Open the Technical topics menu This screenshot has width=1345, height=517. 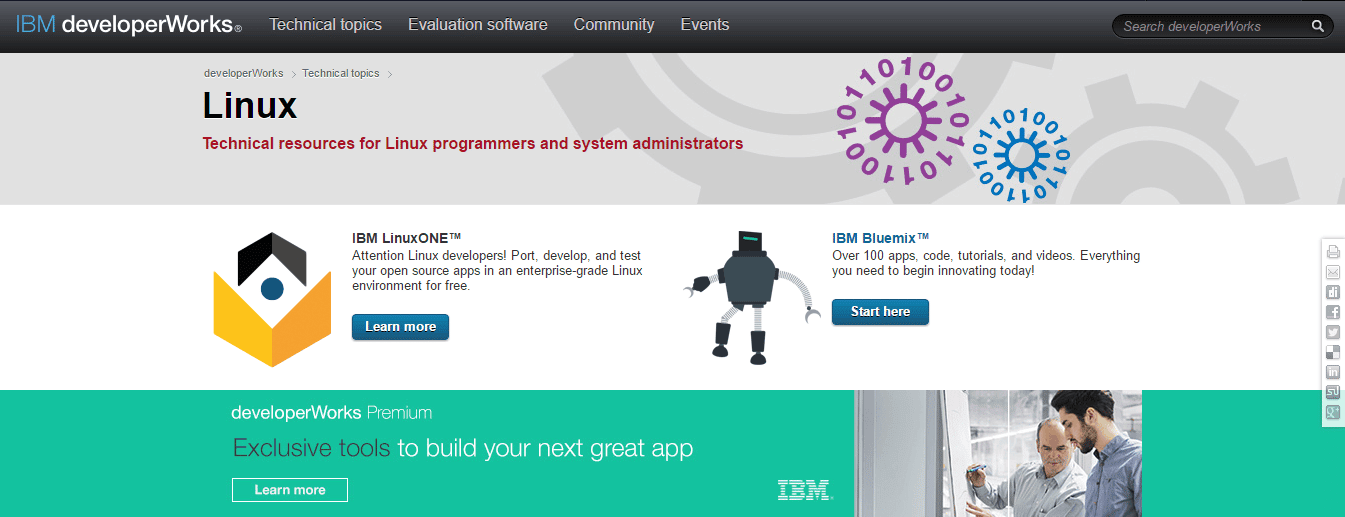tap(325, 25)
